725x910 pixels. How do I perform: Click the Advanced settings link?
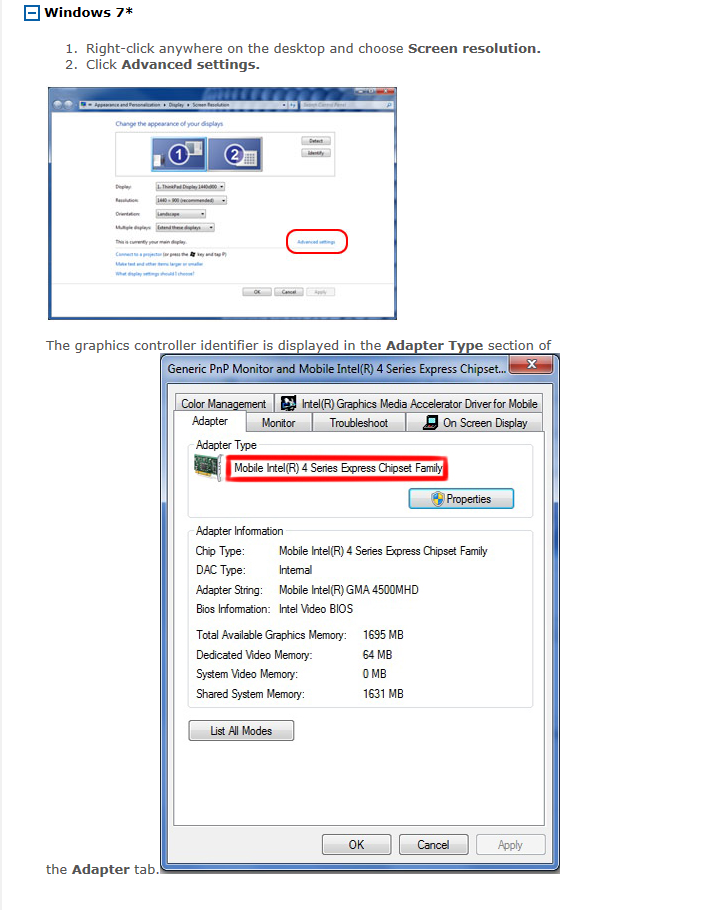pyautogui.click(x=316, y=242)
